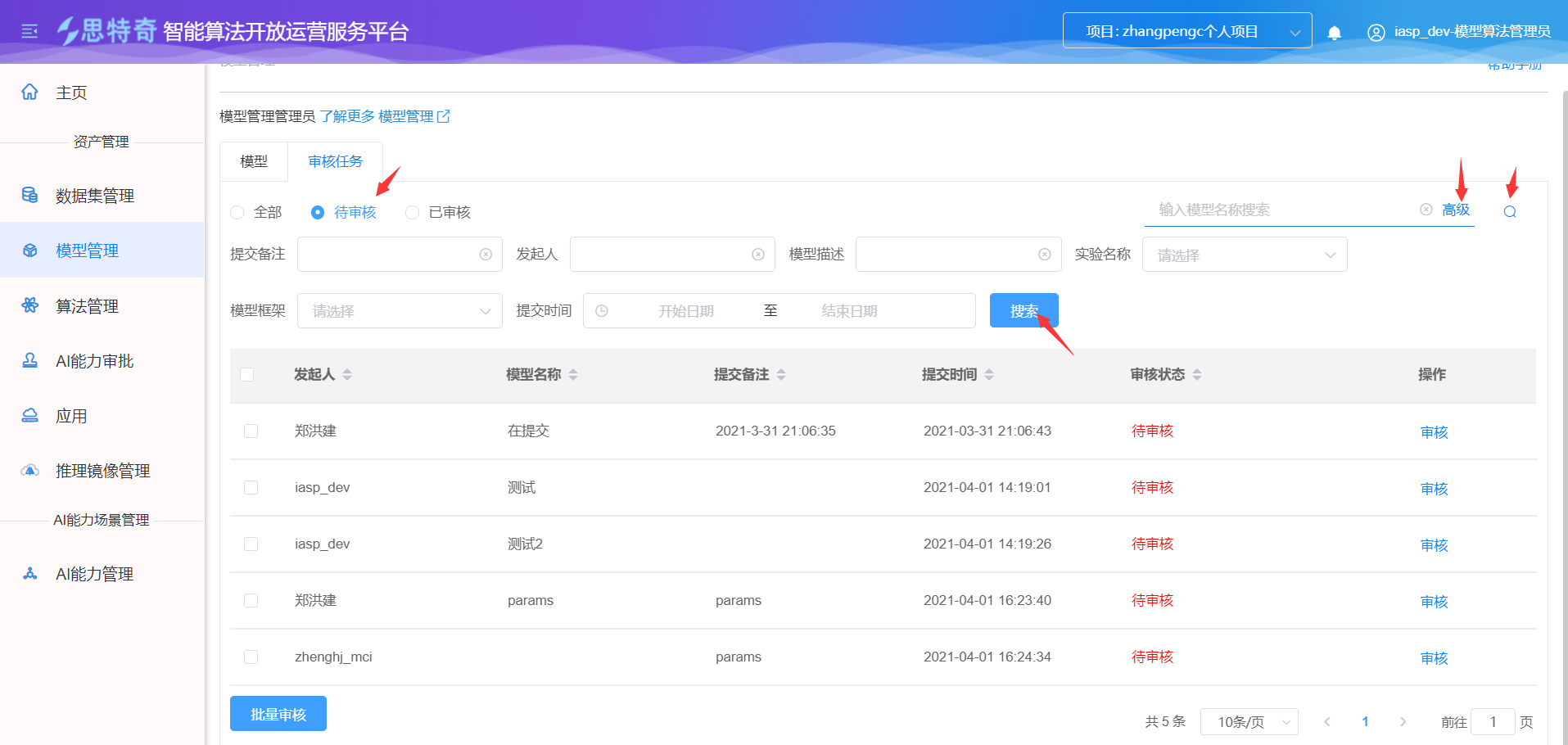Click 审核 for the zhenghj_mci row
The image size is (1568, 745).
[1434, 657]
